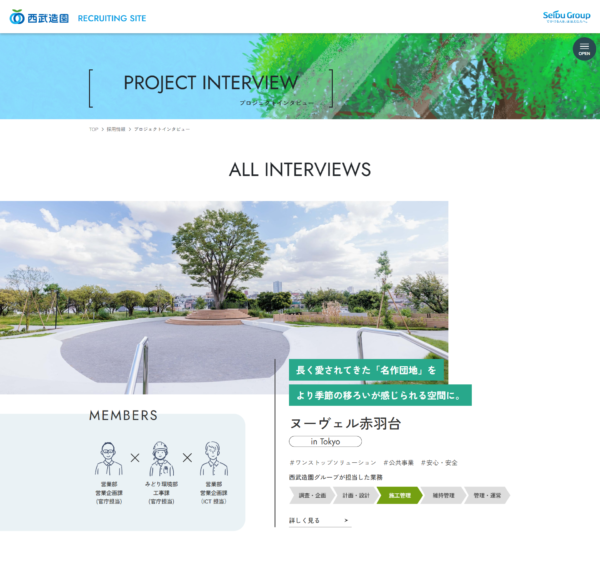600x566 pixels.
Task: Click RECRUITING SITE header text
Action: coord(112,18)
